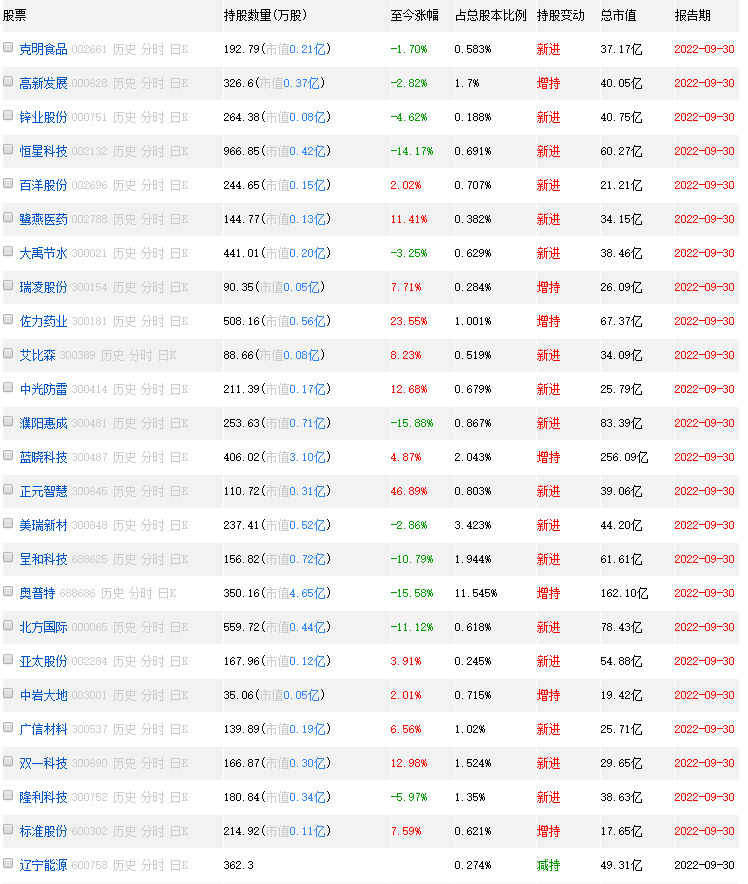
Task: Select checkbox beside 锌业股份
Action: (x=8, y=115)
